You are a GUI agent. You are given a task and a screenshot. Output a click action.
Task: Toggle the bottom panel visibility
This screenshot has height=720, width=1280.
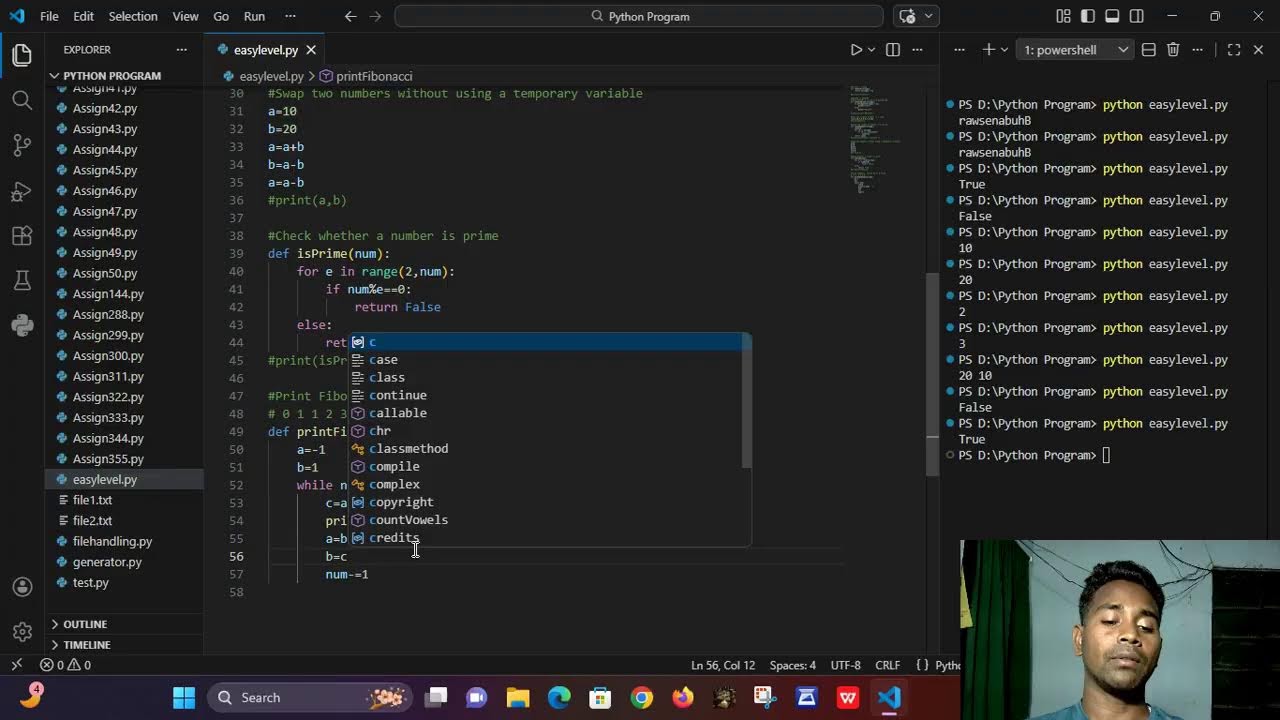pos(1112,16)
